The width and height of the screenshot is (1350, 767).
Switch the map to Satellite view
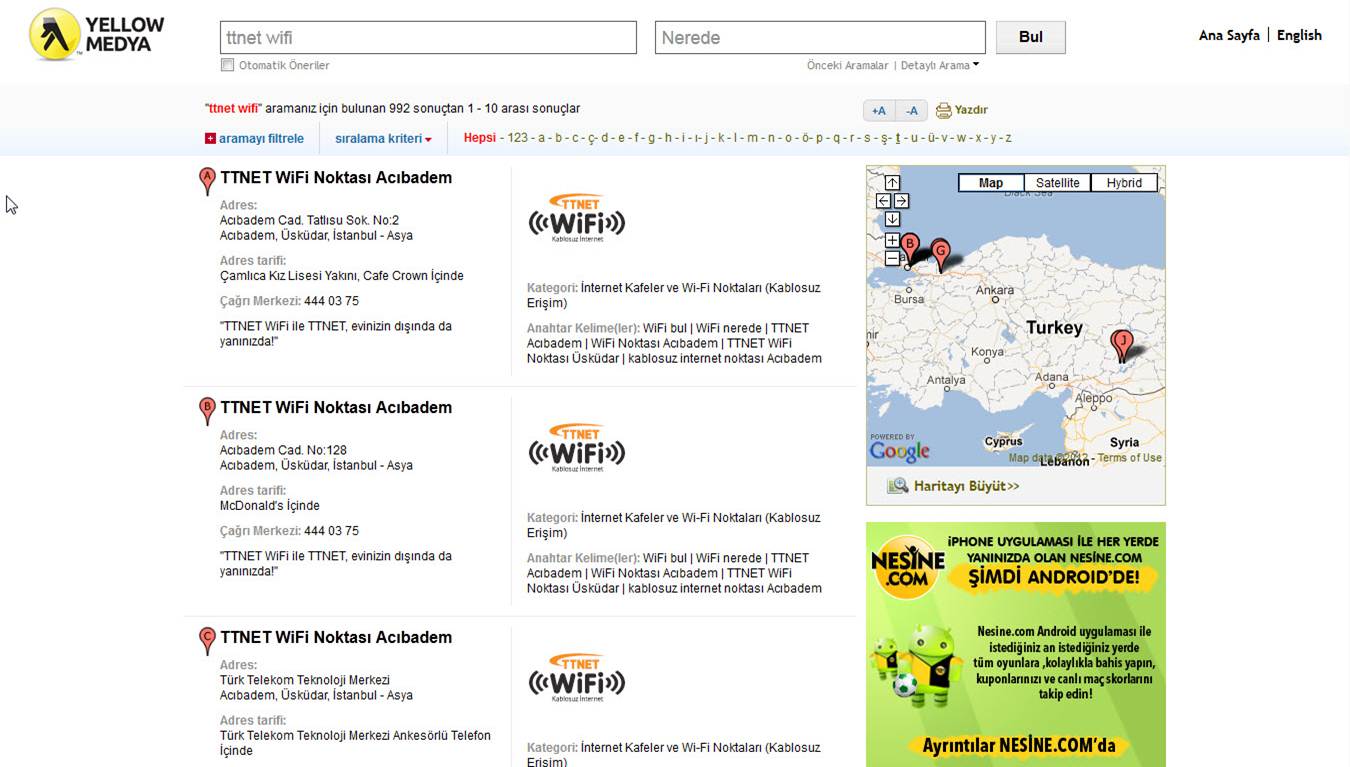(x=1057, y=182)
